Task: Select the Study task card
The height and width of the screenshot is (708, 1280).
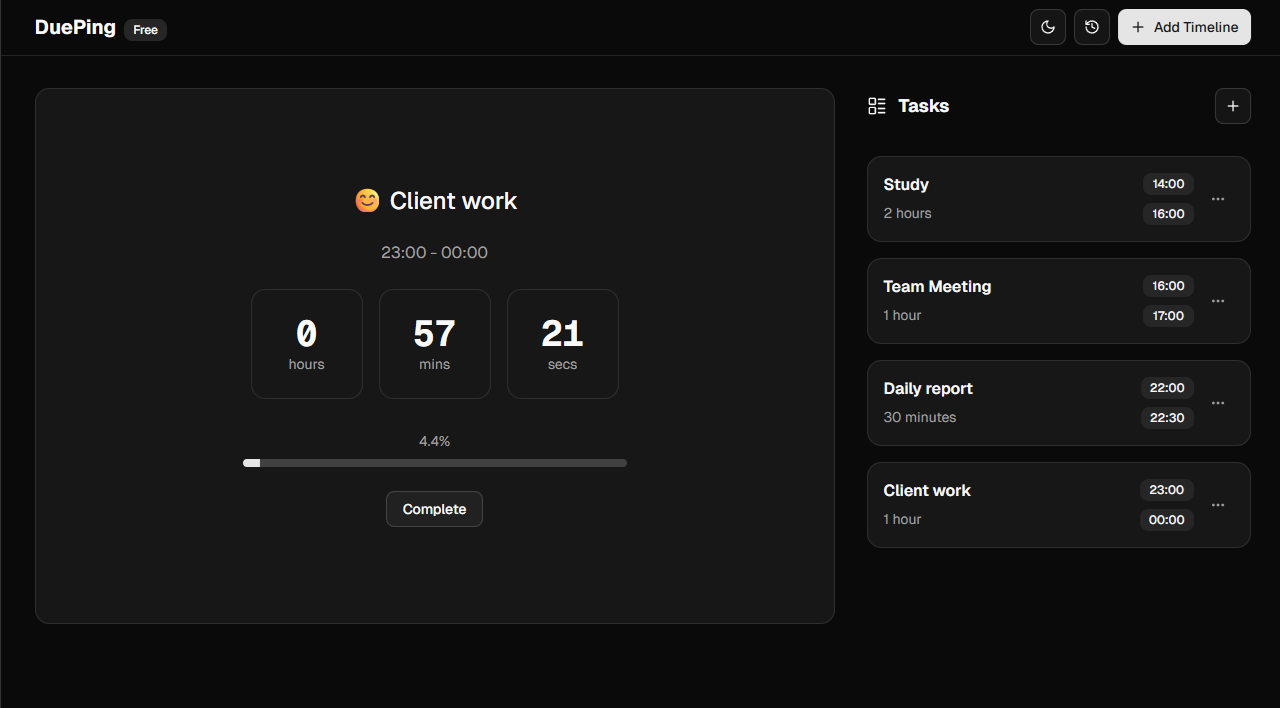Action: click(1000, 199)
